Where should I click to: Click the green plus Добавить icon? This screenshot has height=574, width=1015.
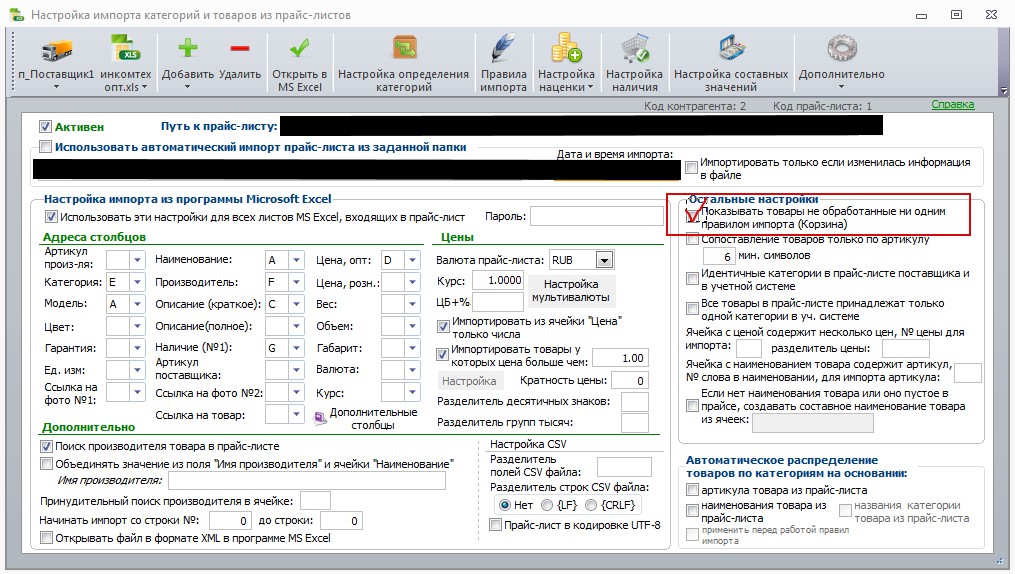pyautogui.click(x=188, y=48)
